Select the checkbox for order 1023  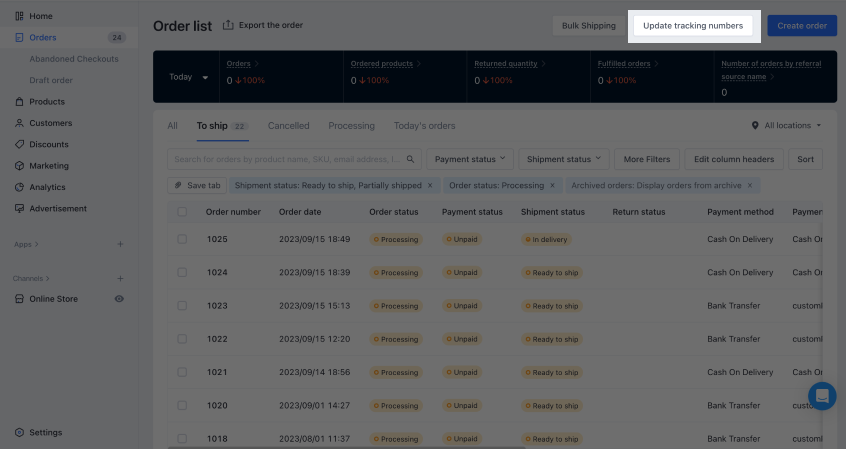point(182,305)
